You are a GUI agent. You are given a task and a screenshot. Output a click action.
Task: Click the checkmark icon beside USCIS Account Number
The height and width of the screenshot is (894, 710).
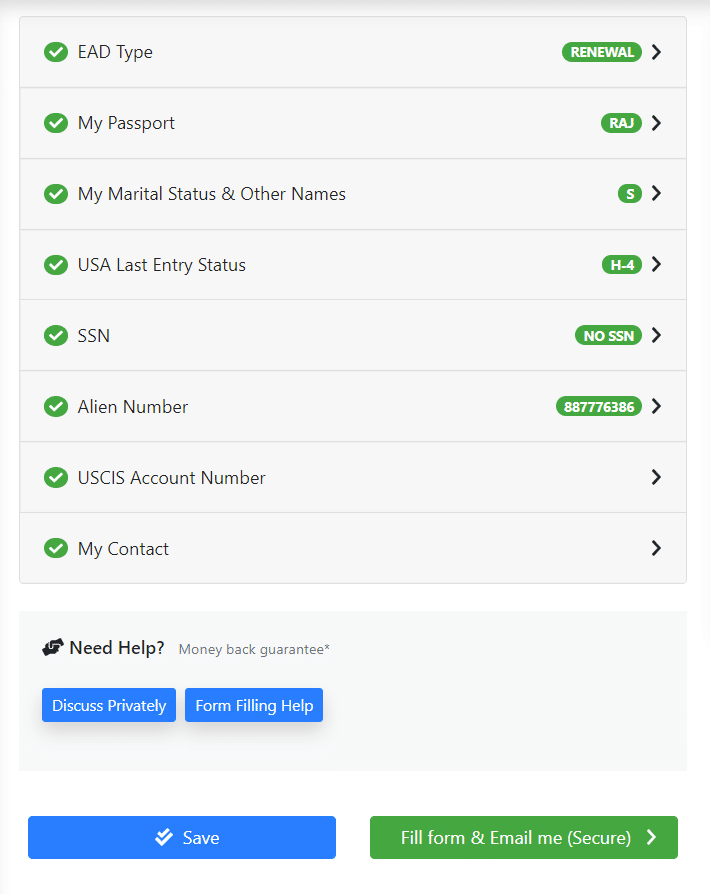(56, 477)
